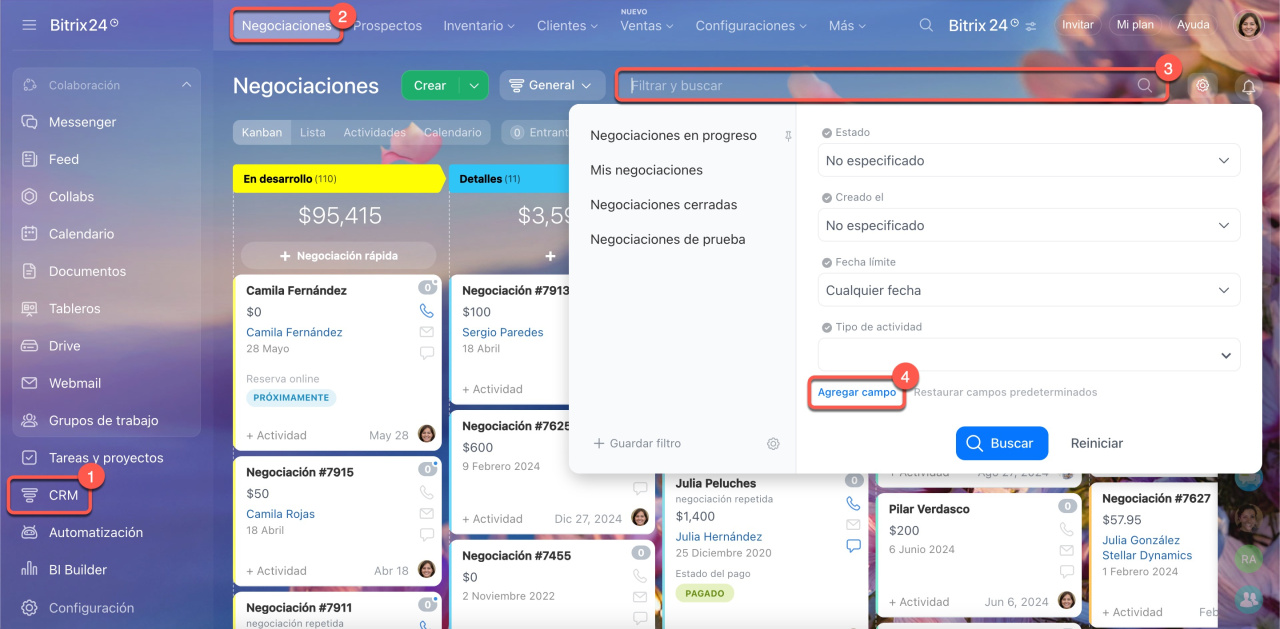
Task: Switch to the Lista view tab
Action: (x=312, y=132)
